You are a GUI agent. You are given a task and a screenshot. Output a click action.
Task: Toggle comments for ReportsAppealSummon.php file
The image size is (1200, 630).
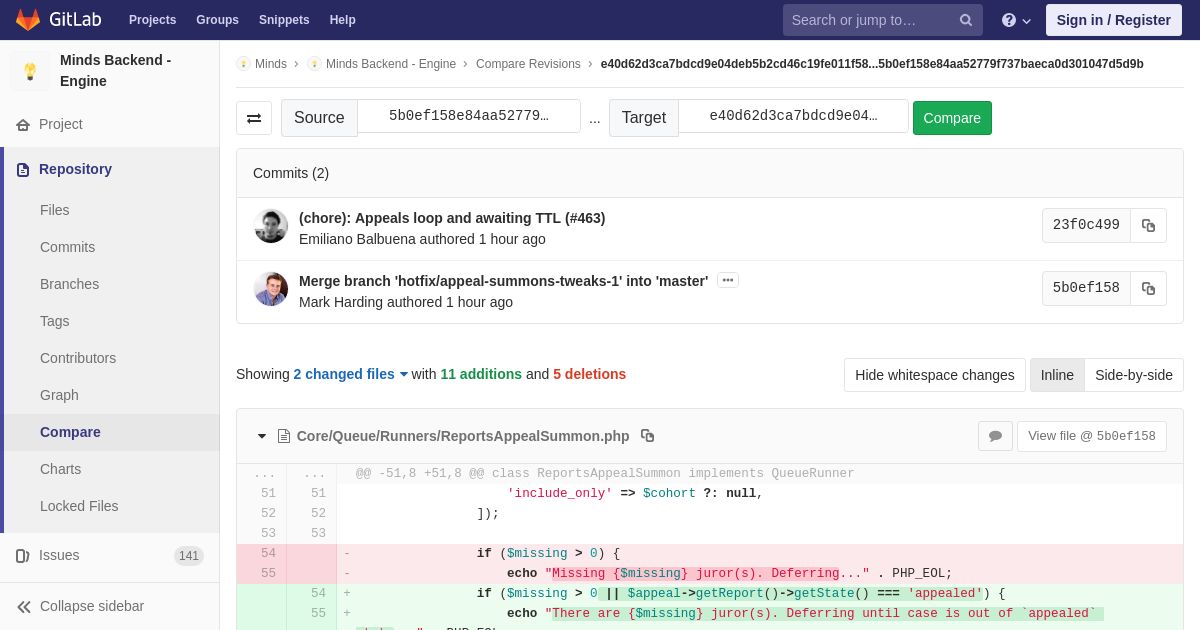coord(995,436)
